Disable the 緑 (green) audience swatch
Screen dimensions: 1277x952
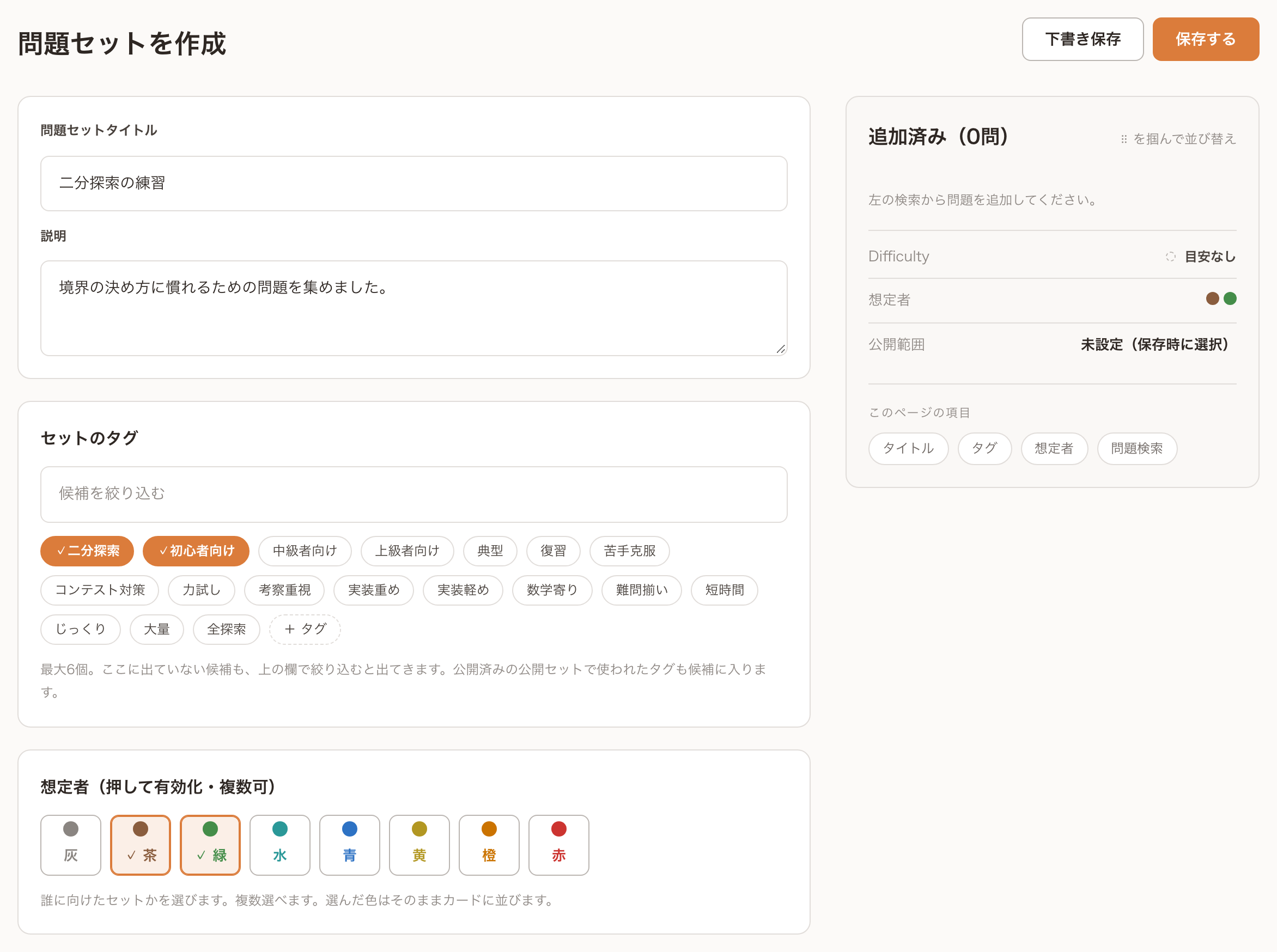point(210,845)
